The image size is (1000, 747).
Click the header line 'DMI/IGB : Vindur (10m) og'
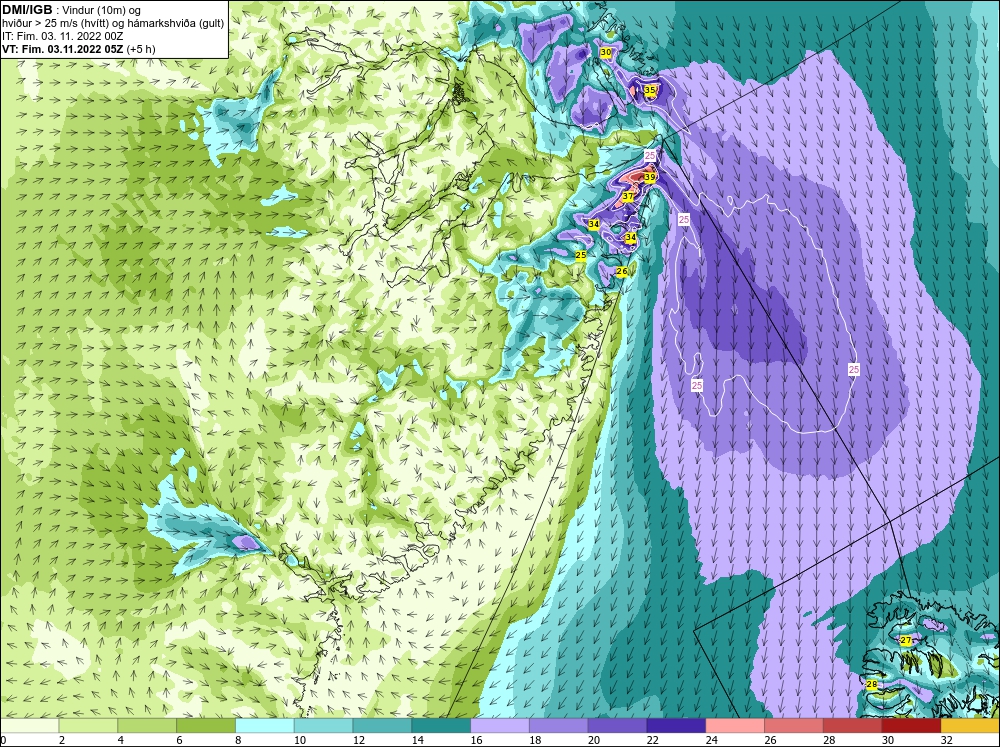[x=72, y=10]
